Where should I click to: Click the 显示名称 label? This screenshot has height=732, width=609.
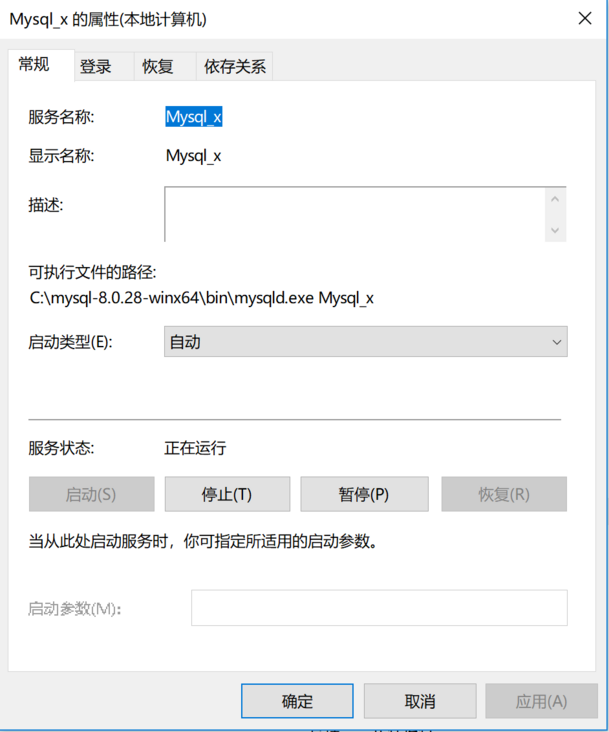click(x=61, y=155)
